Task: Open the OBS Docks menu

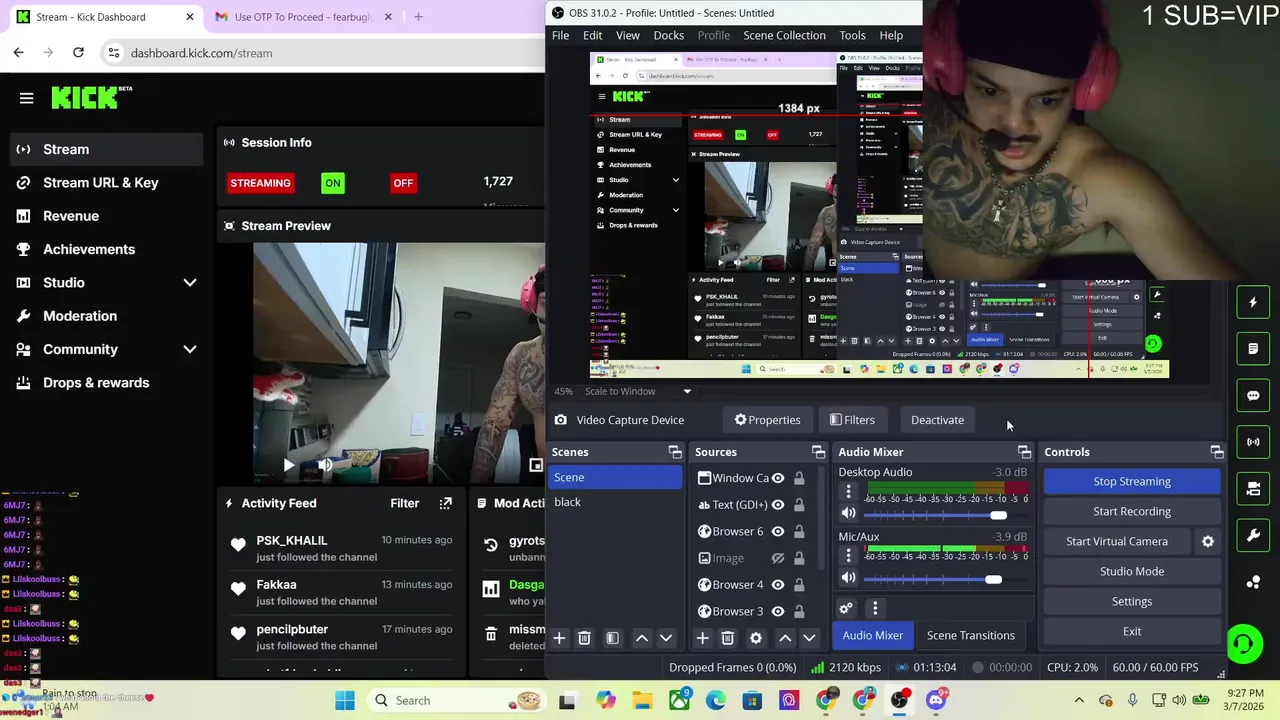Action: point(669,35)
